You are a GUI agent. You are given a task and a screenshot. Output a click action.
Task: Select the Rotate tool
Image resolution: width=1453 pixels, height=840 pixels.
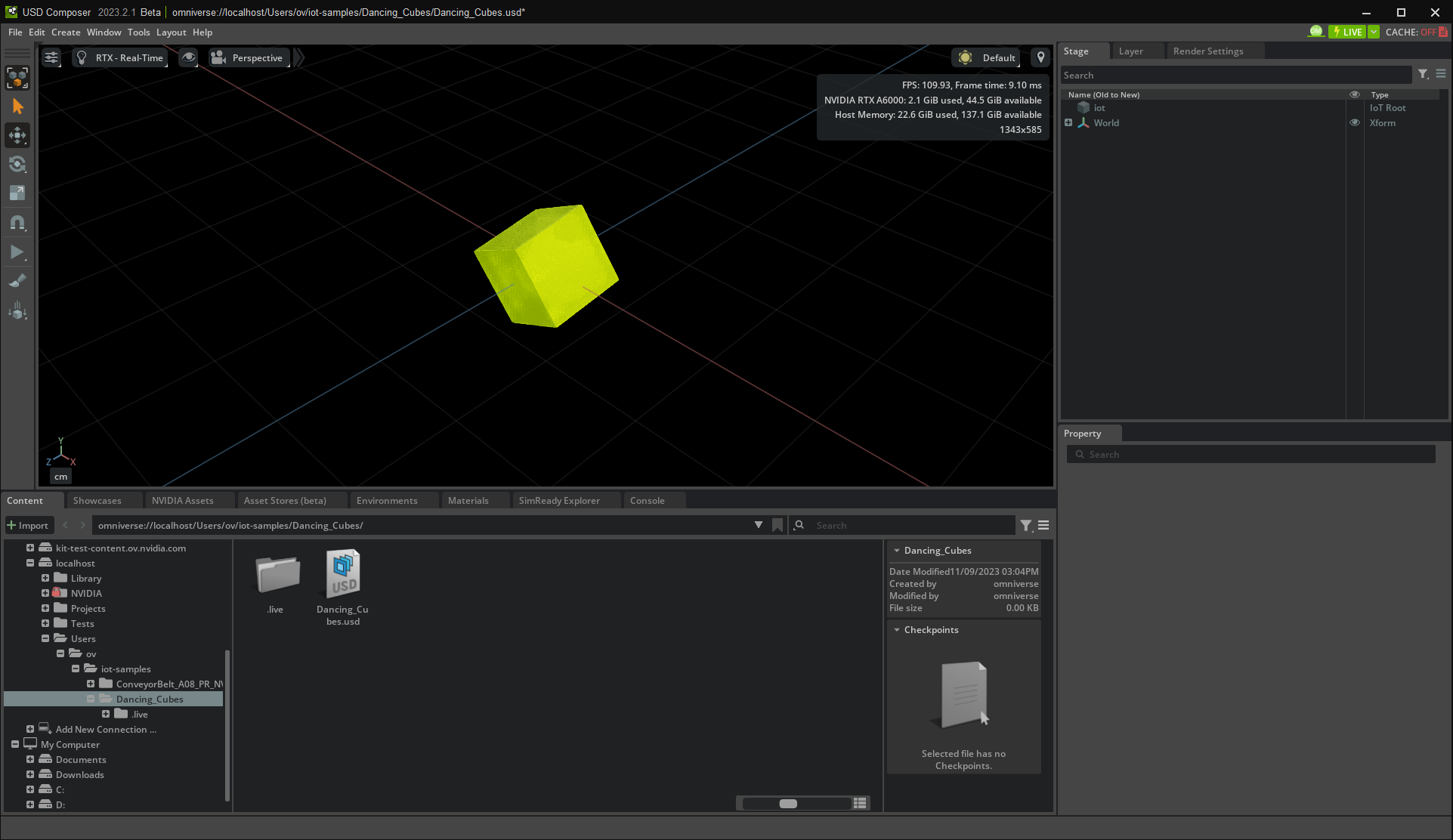tap(17, 164)
